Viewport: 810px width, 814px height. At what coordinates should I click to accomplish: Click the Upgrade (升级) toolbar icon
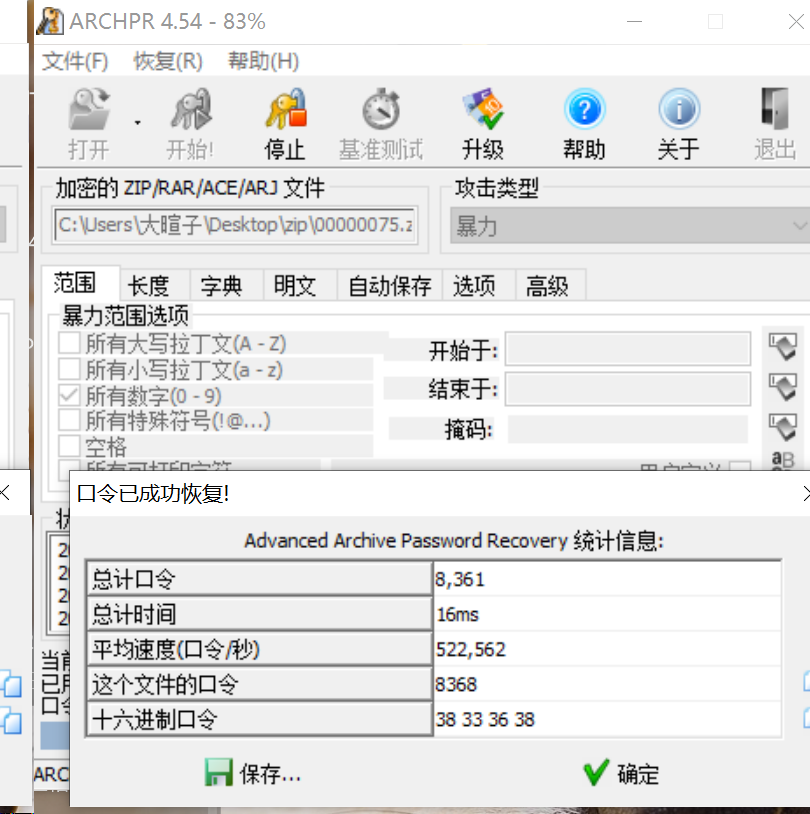tap(483, 109)
